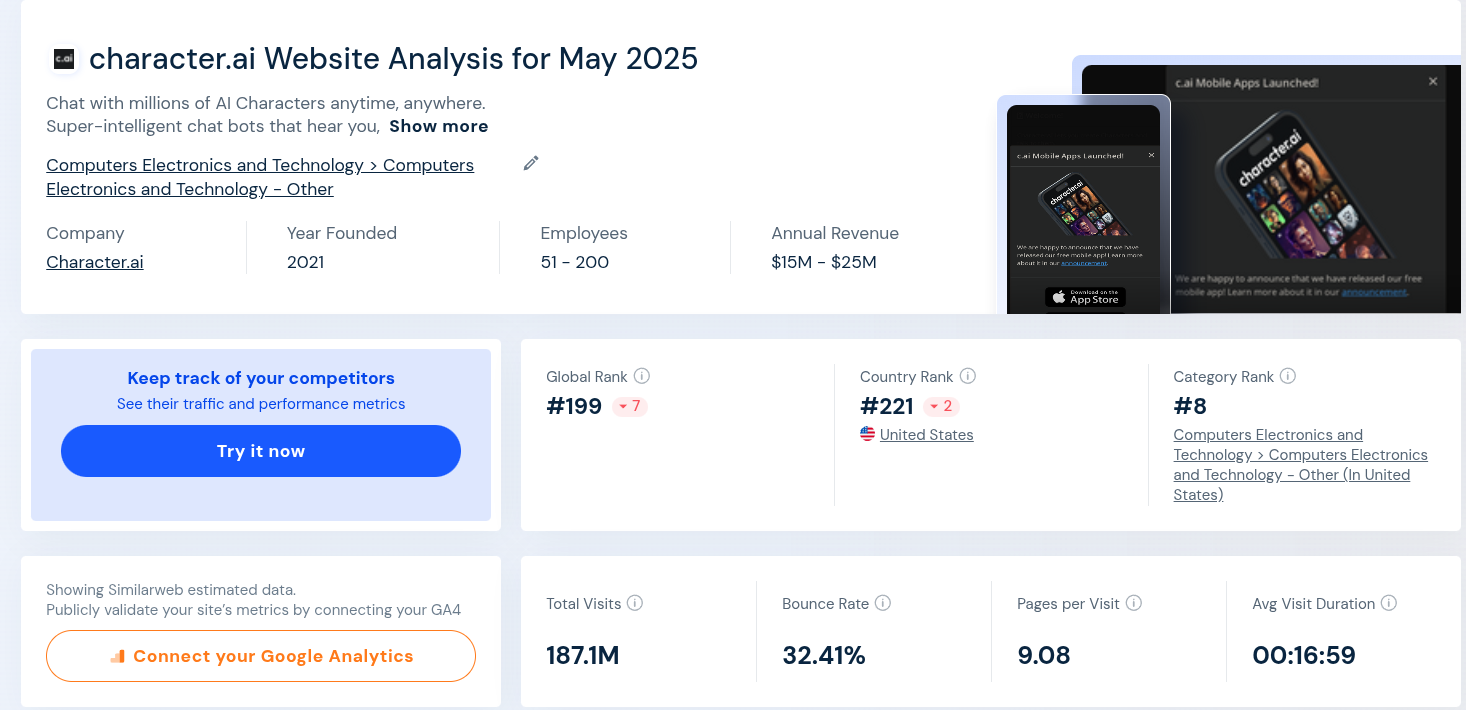Click the Country Rank value #221
The width and height of the screenshot is (1466, 710).
coord(887,406)
